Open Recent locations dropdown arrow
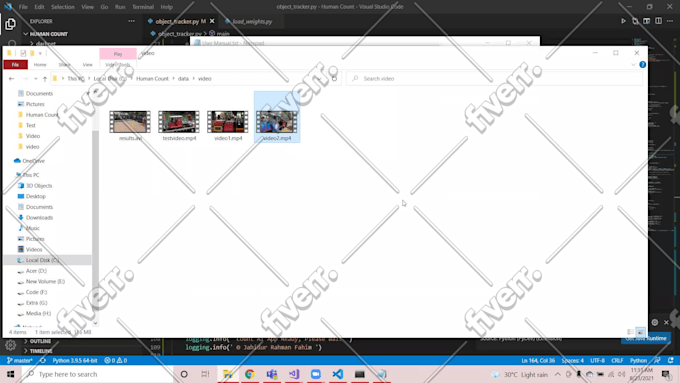 click(36, 79)
